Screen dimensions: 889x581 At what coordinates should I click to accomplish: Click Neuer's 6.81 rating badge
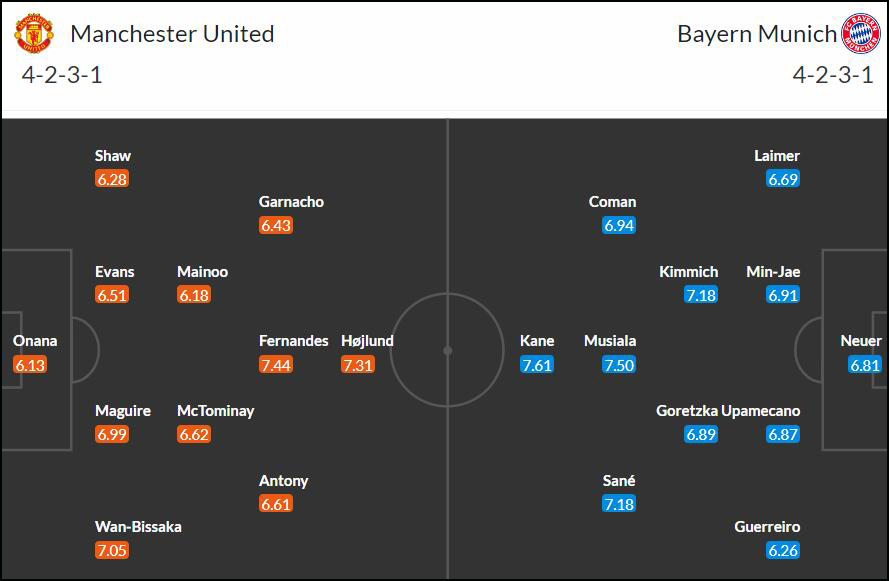[865, 364]
